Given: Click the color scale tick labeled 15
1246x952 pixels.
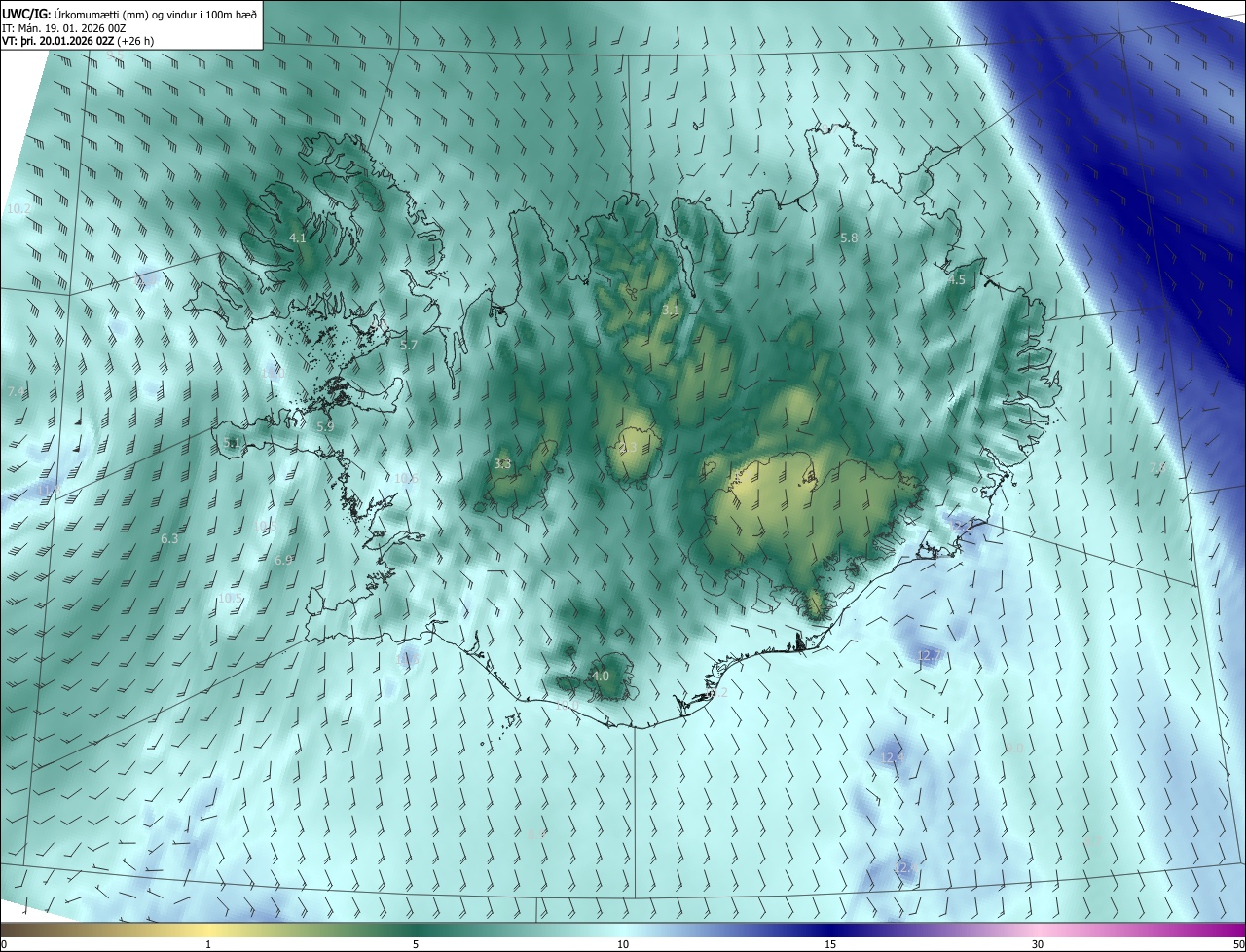Looking at the screenshot, I should coord(830,944).
